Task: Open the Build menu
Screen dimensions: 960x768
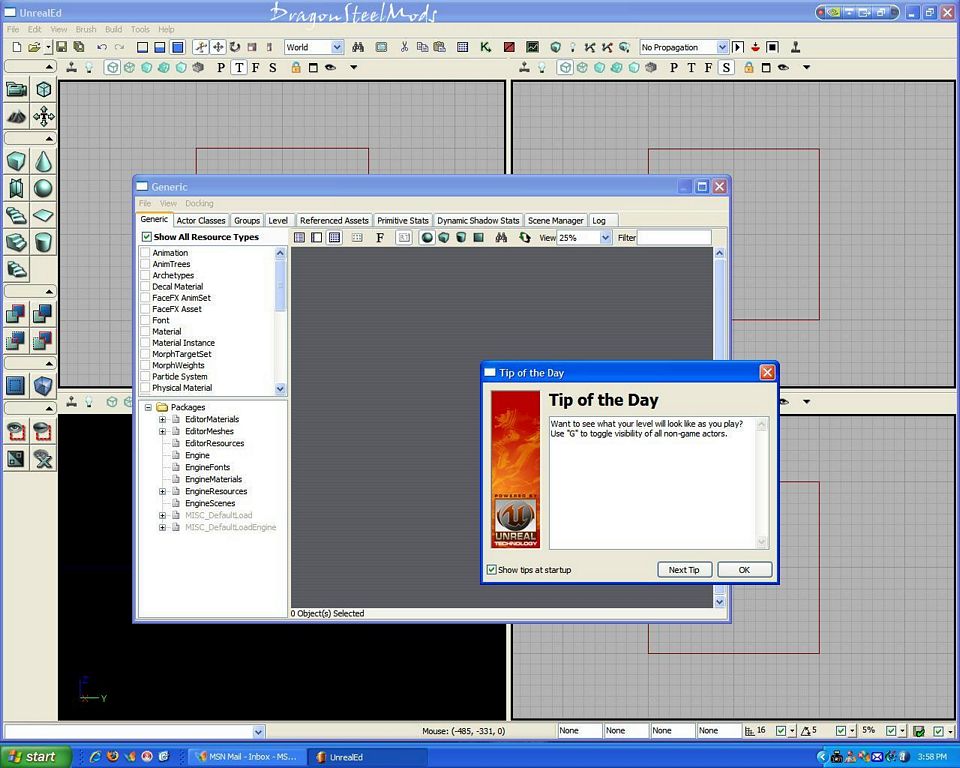Action: pos(114,30)
